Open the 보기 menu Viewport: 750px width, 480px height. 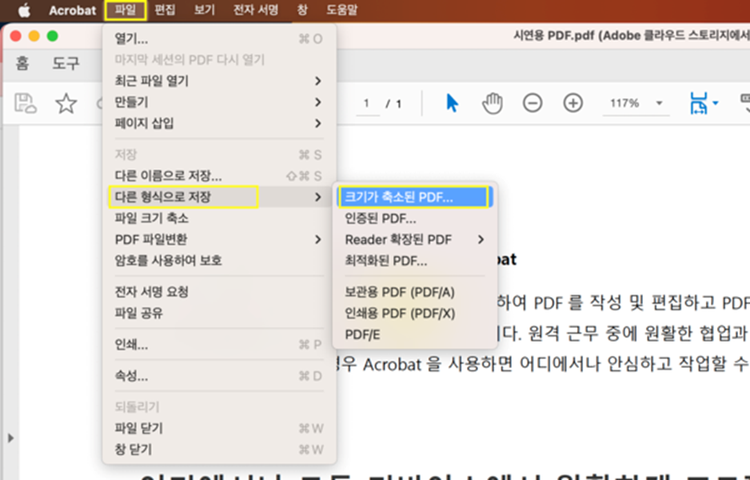pos(204,10)
